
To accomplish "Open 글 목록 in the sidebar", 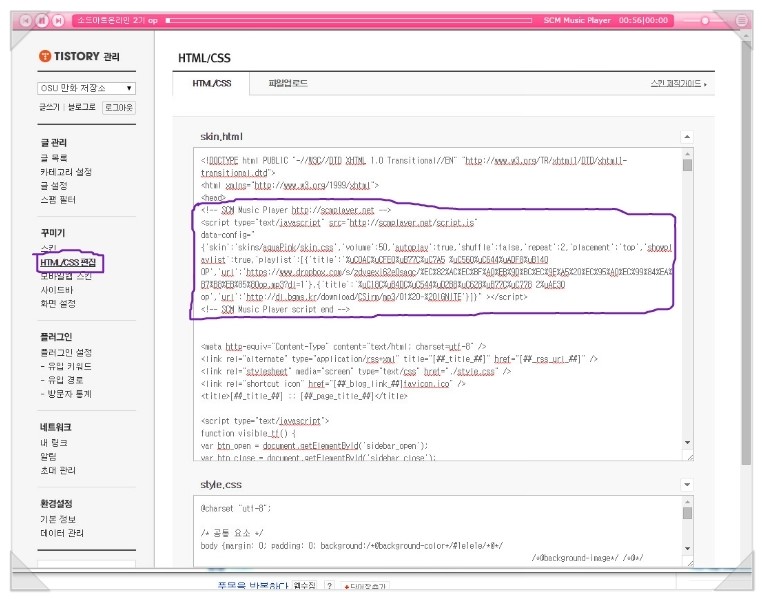I will tap(54, 158).
